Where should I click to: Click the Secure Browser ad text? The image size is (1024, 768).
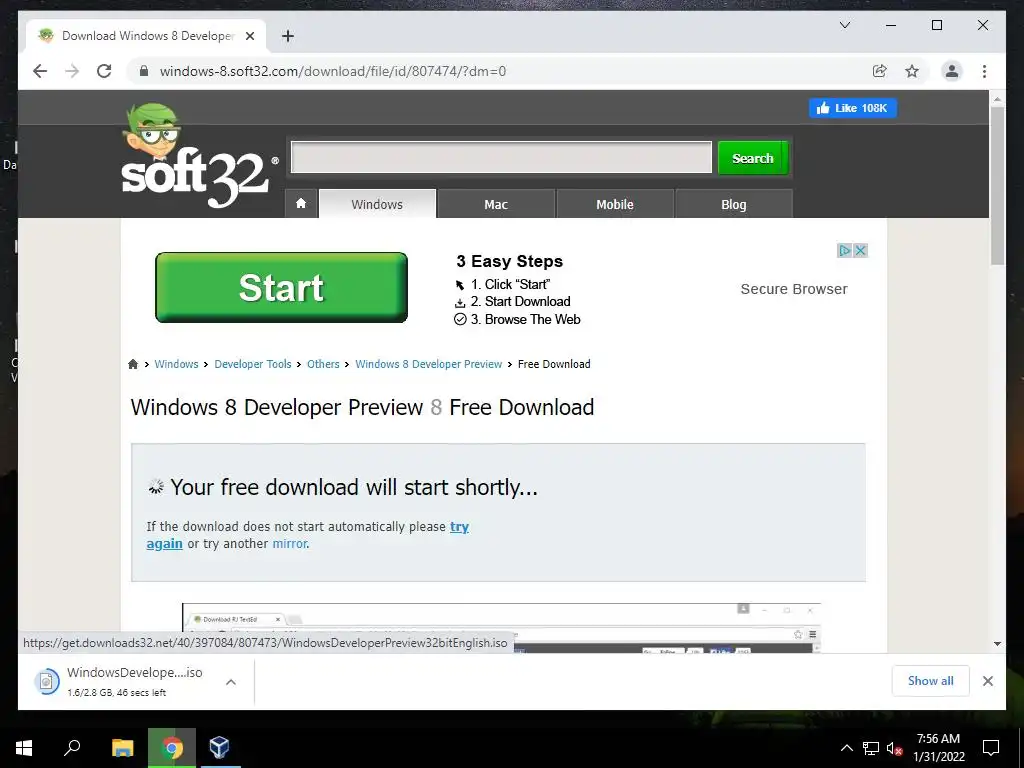click(793, 289)
